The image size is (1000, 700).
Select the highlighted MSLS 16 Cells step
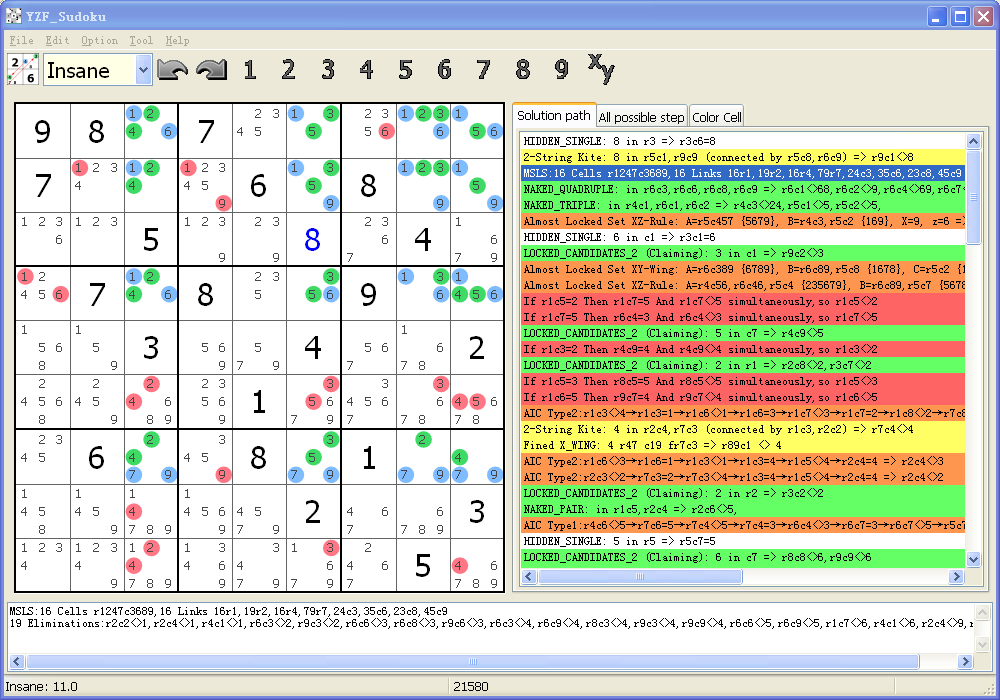(743, 173)
